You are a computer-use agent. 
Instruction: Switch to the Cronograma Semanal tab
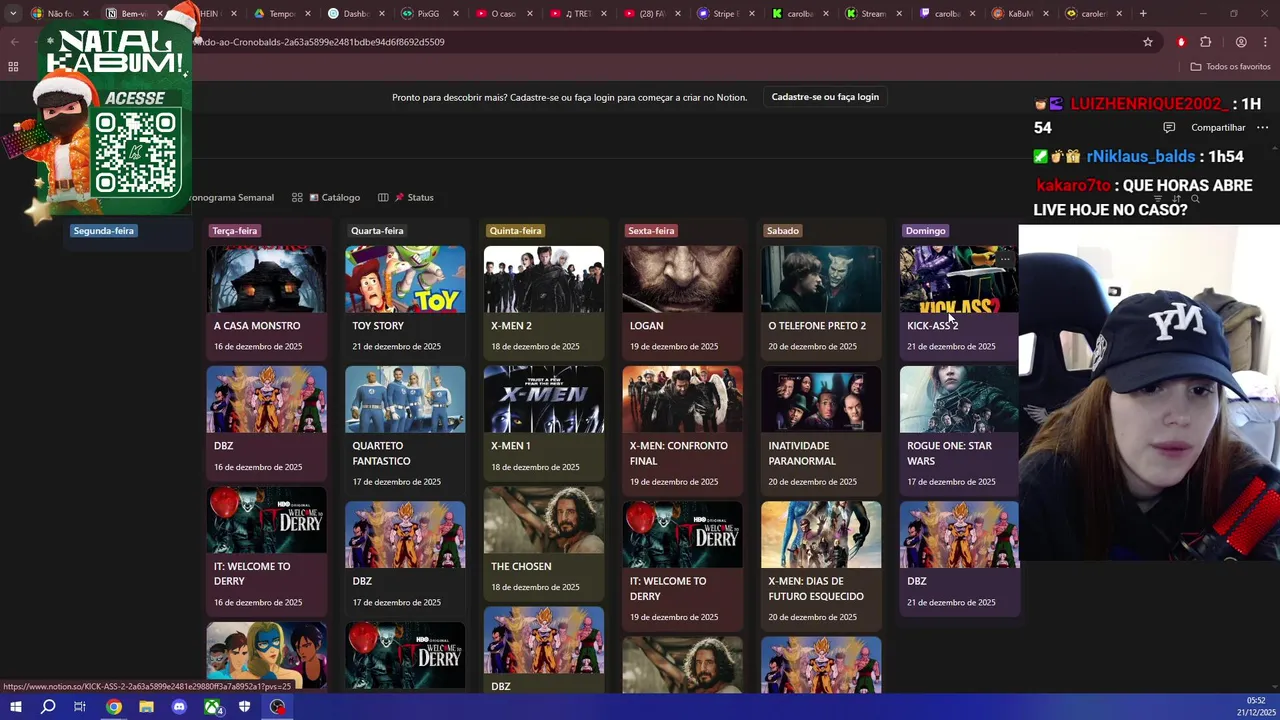231,198
